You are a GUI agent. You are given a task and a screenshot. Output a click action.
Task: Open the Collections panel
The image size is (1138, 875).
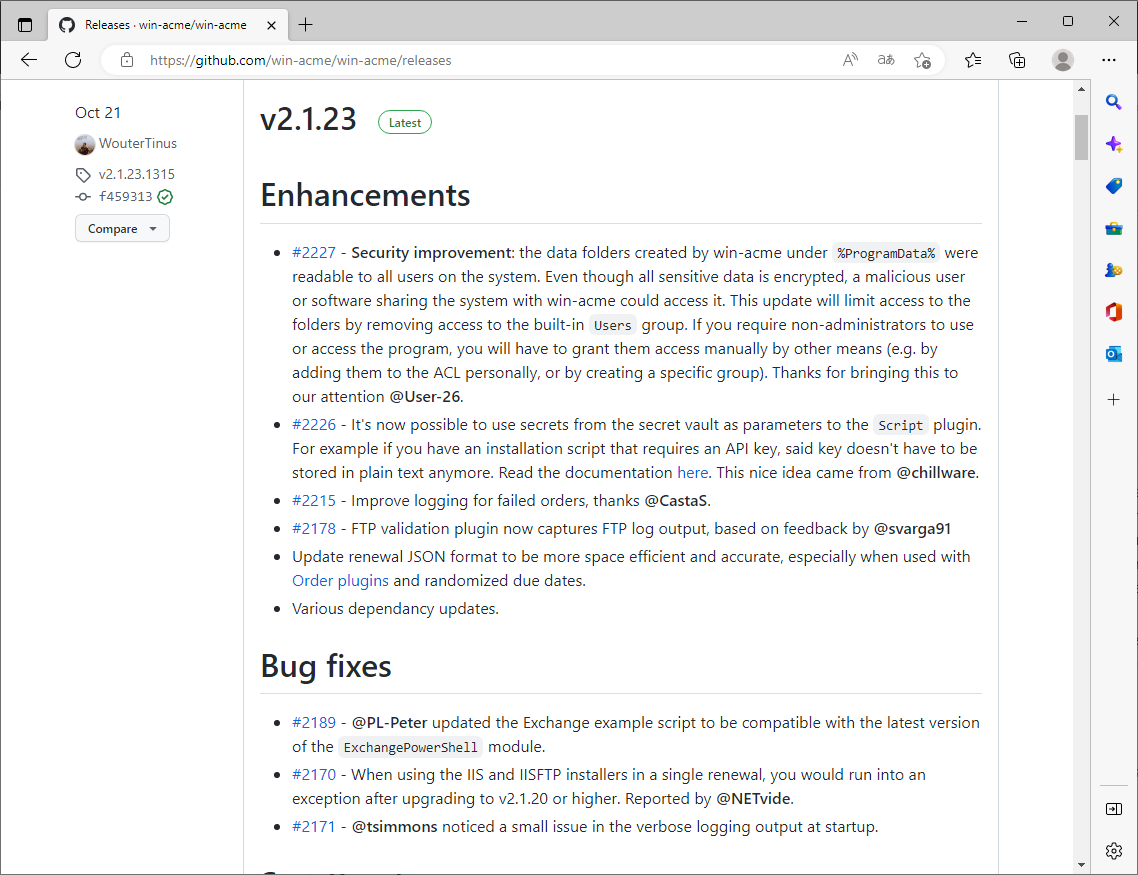pos(1018,60)
